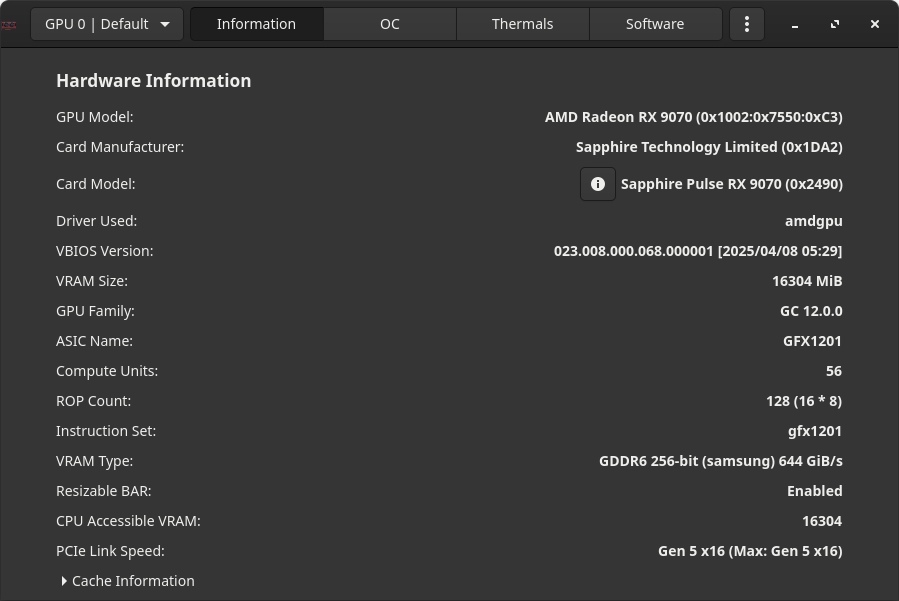Viewport: 899px width, 601px height.
Task: Click the GC 12.0.0 GPU family value
Action: coord(811,311)
